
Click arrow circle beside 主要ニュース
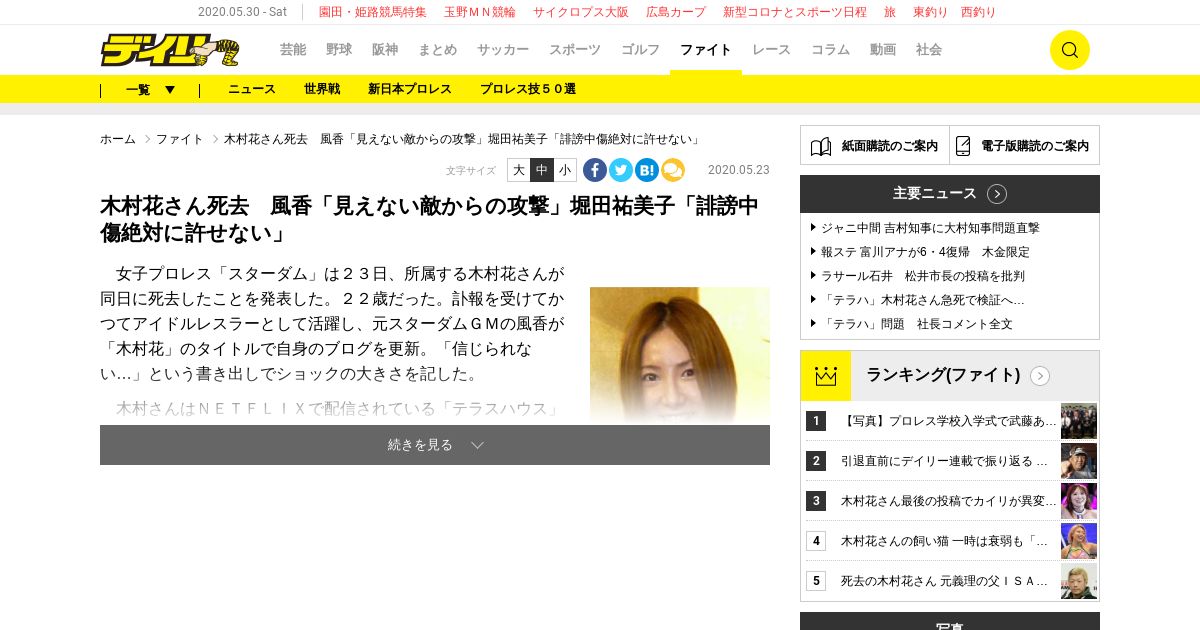point(997,194)
